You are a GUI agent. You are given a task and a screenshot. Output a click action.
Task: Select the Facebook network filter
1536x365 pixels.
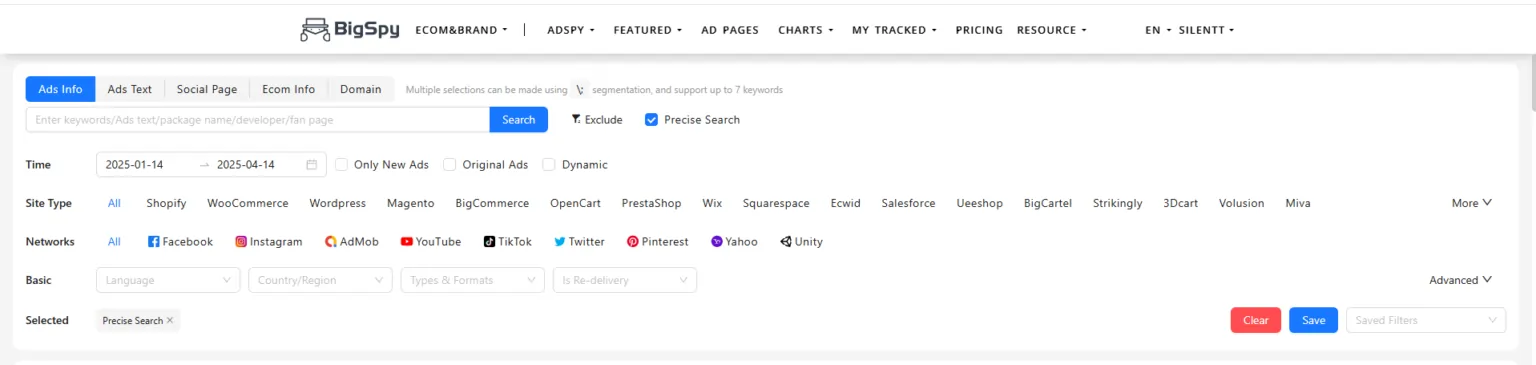180,242
